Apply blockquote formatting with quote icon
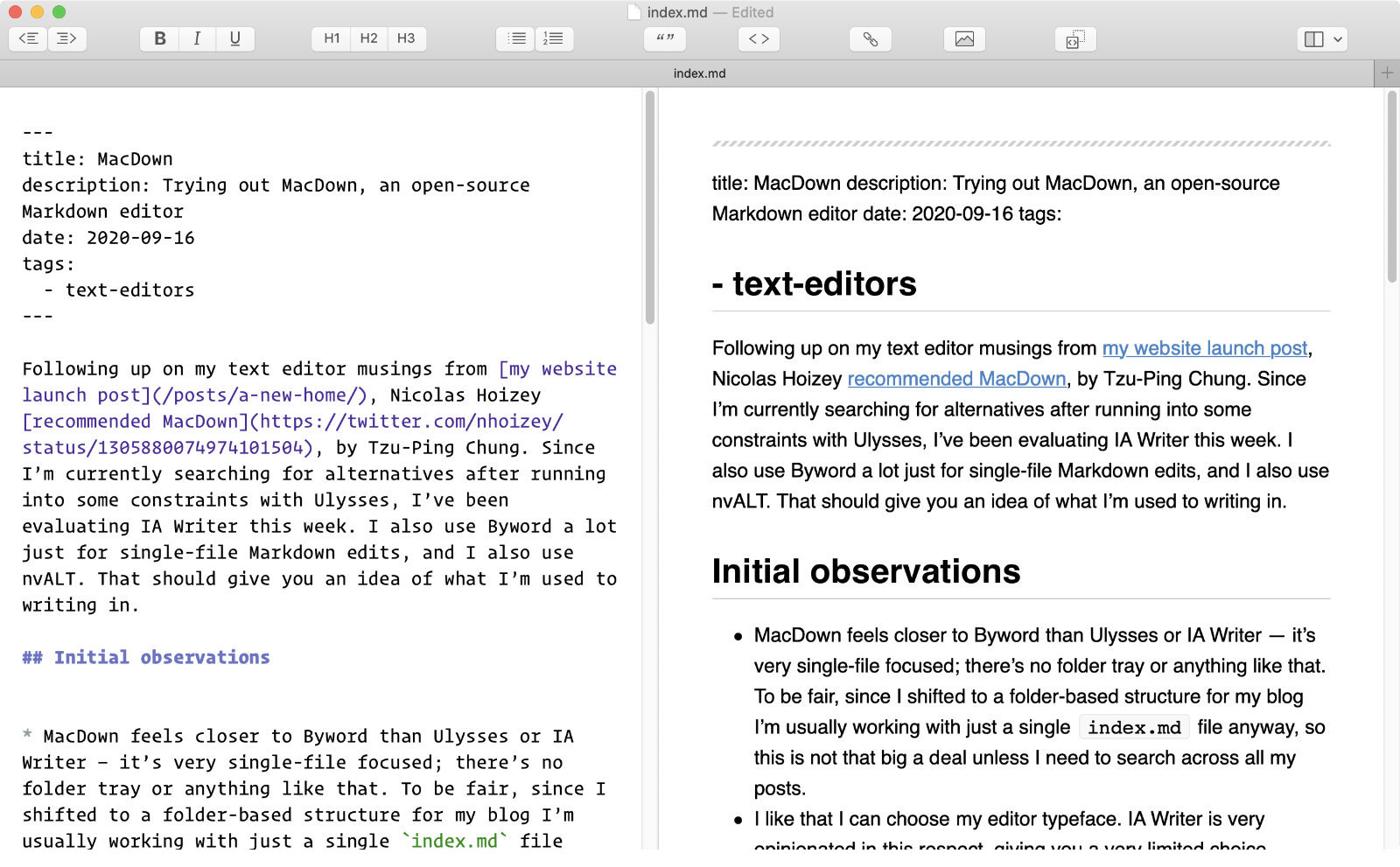Viewport: 1400px width, 867px height. [x=664, y=39]
